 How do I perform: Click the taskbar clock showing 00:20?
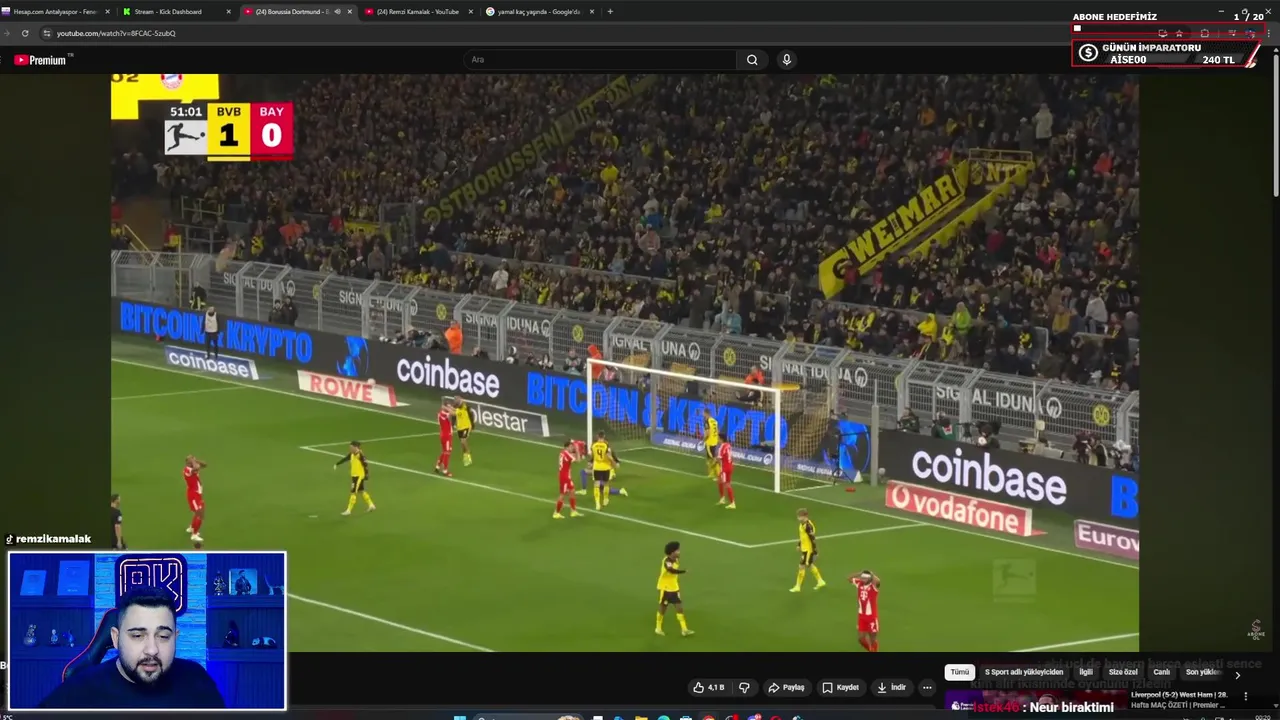point(1263,716)
